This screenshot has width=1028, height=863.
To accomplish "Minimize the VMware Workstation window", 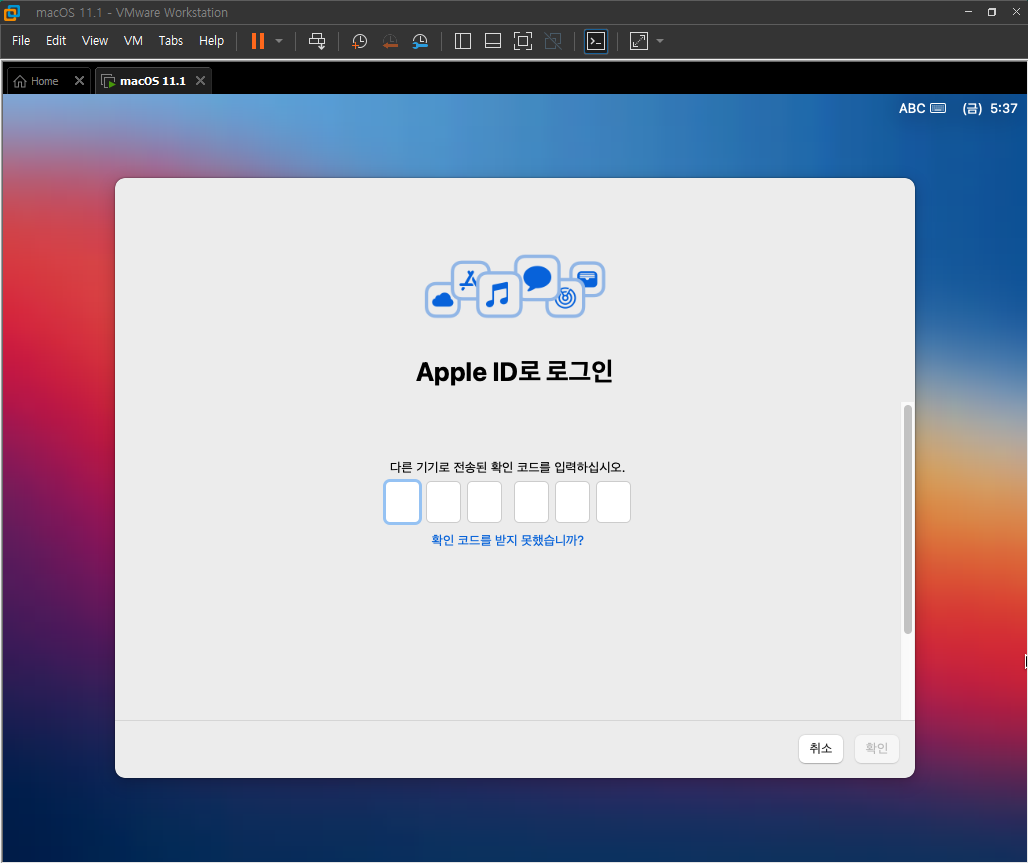I will coord(968,12).
